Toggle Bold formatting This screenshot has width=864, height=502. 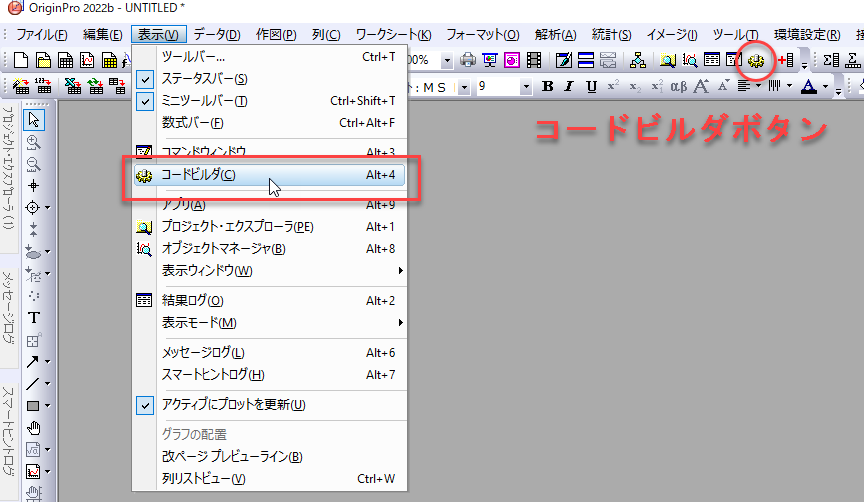tap(548, 87)
